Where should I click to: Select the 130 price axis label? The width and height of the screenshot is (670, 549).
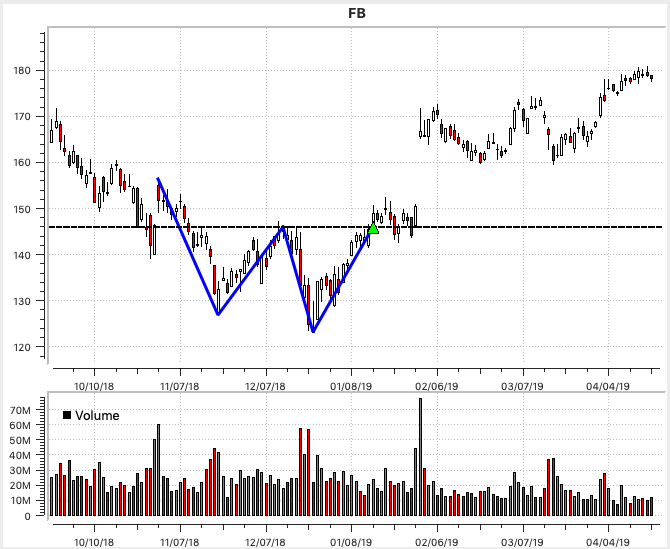(22, 301)
